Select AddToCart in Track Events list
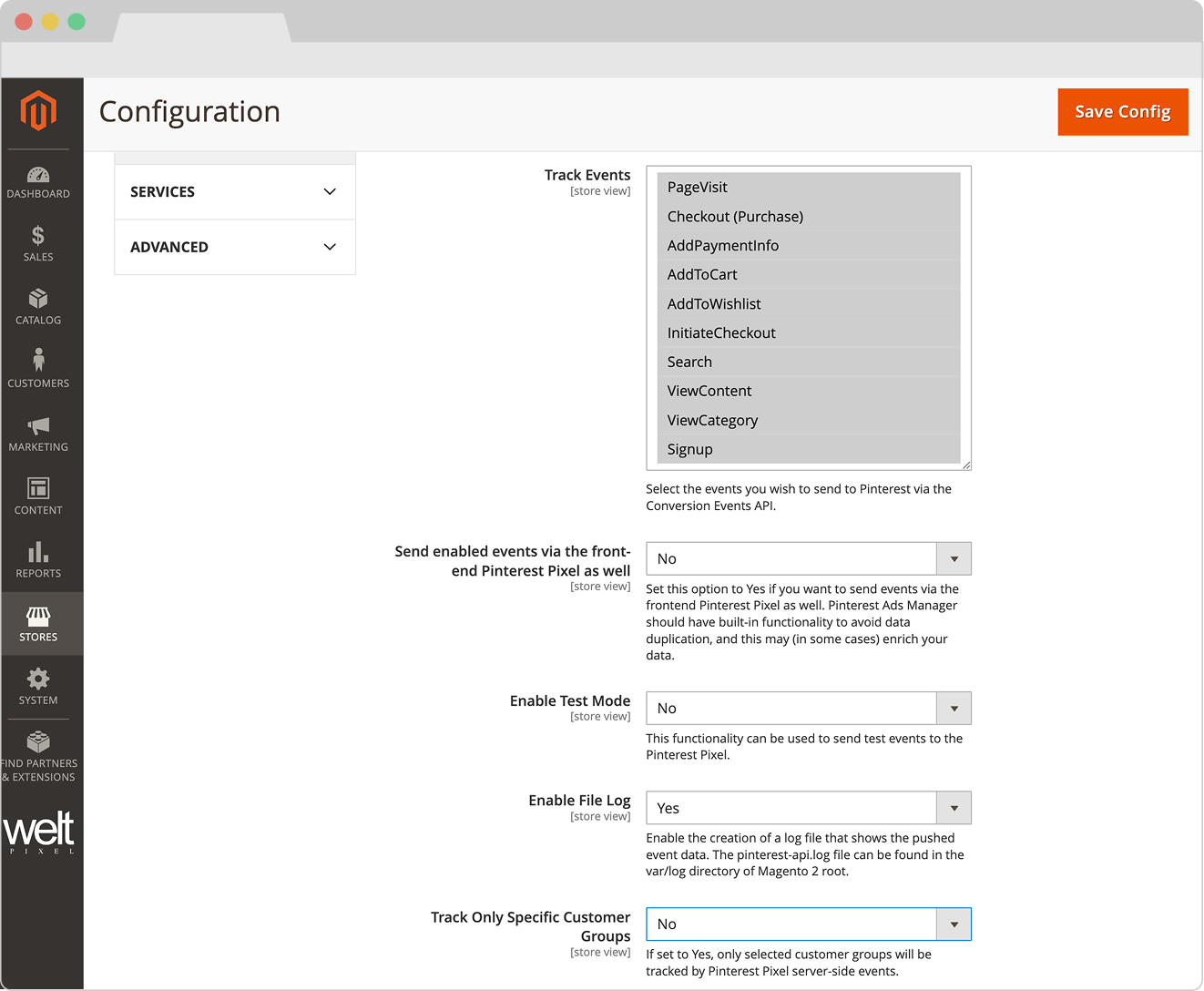 [x=702, y=275]
